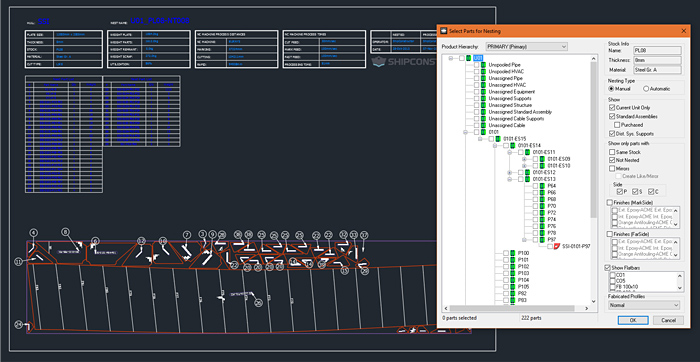Select the Unassigned Structure tree item

click(510, 105)
